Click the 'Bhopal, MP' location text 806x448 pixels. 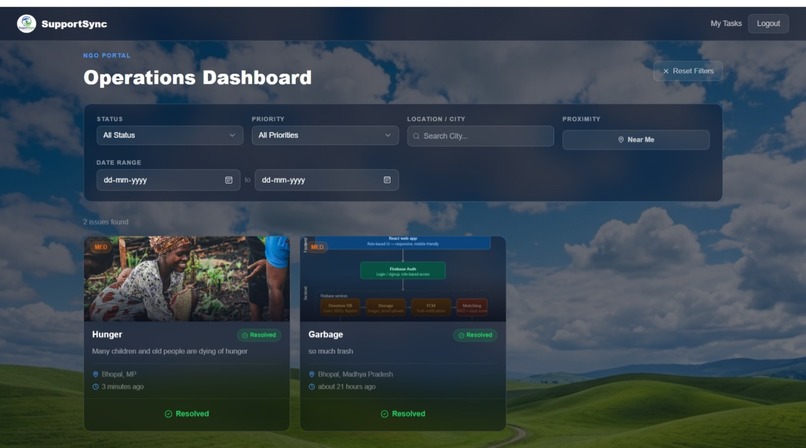119,374
